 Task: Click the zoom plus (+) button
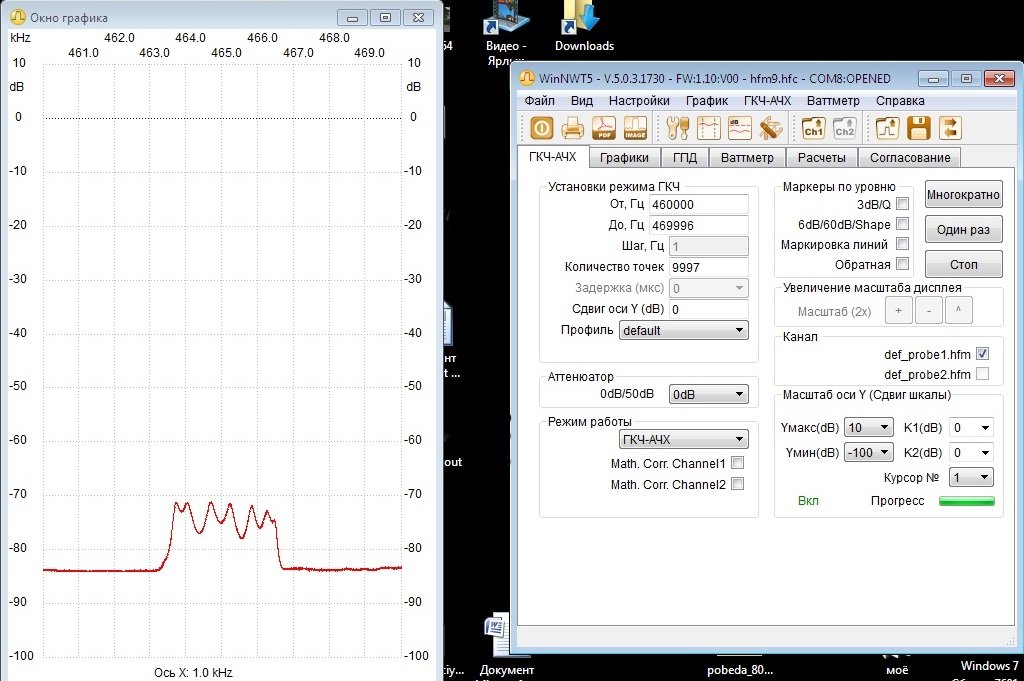click(899, 310)
